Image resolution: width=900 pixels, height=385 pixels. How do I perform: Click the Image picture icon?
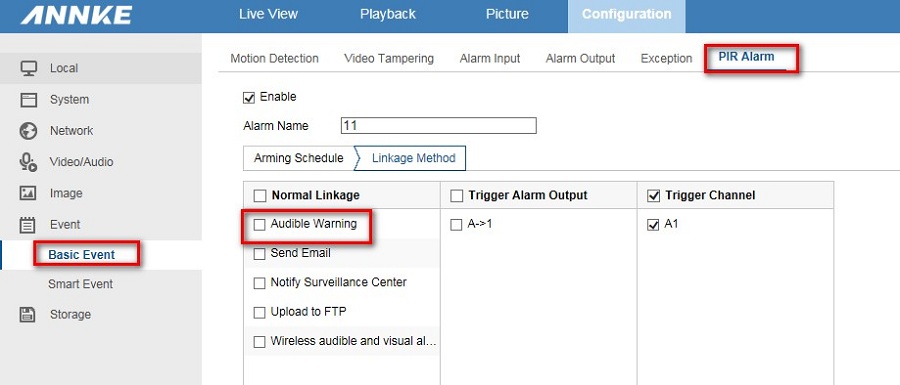28,193
